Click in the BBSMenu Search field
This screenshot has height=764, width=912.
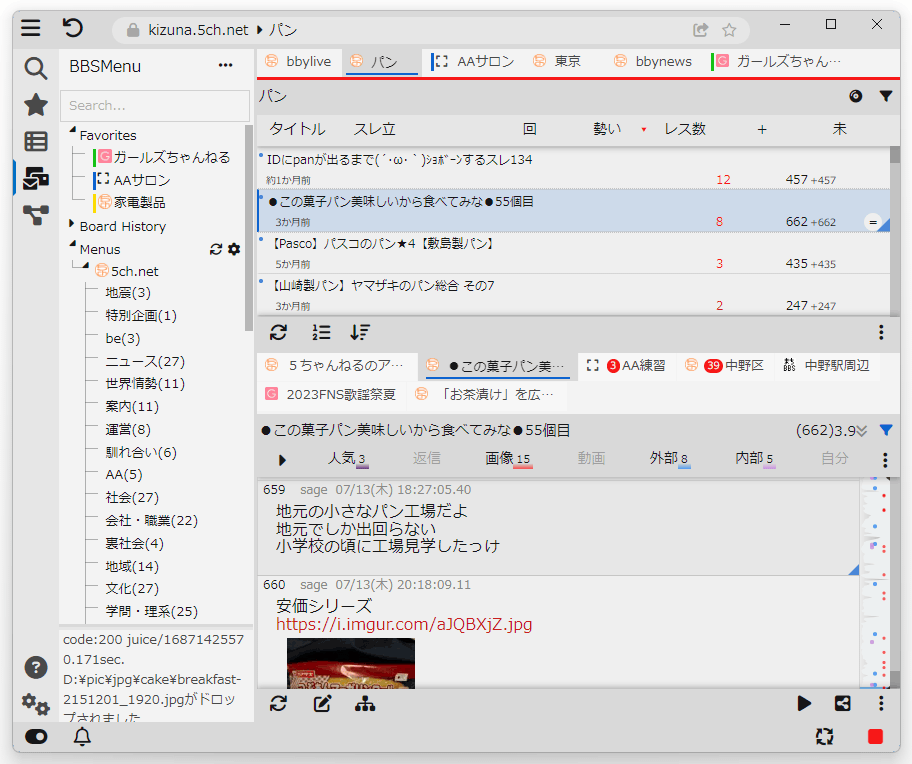[x=155, y=105]
